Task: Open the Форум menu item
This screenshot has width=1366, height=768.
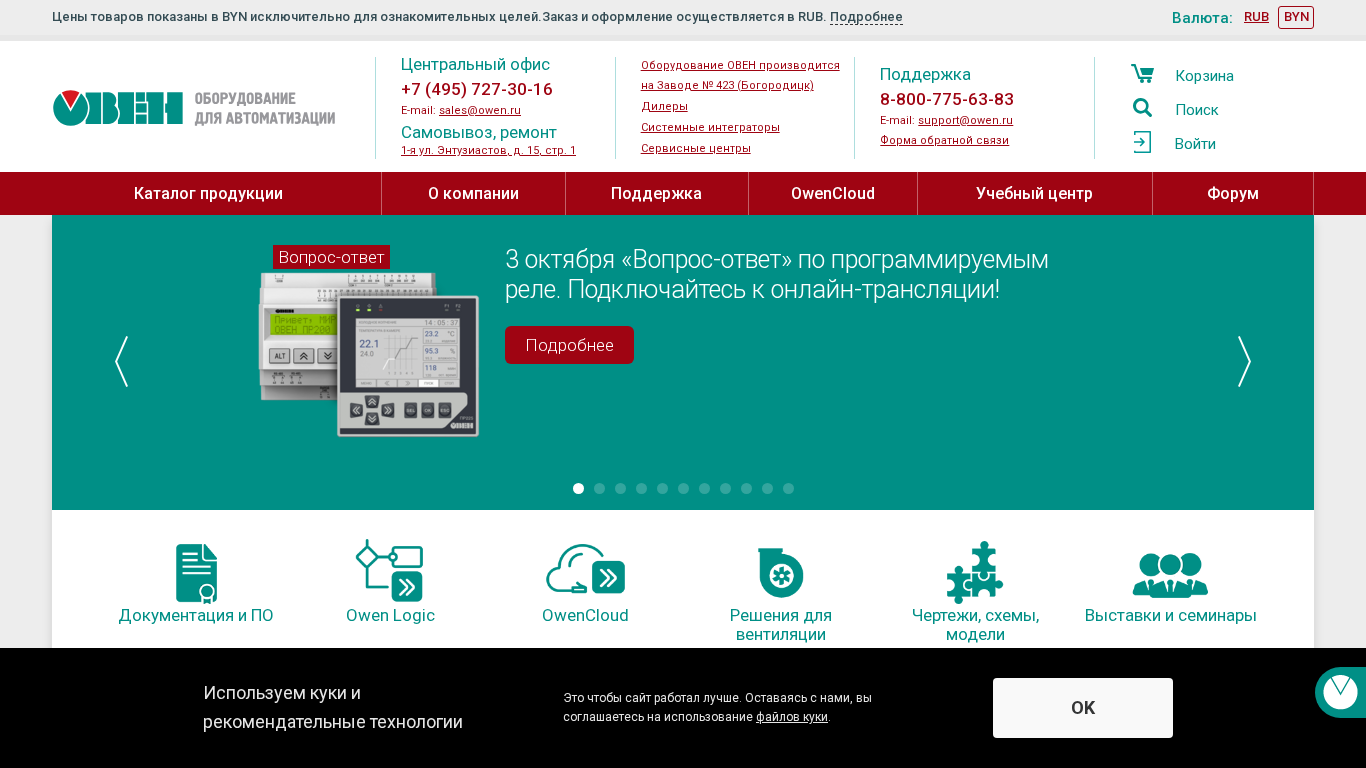Action: coord(1233,193)
